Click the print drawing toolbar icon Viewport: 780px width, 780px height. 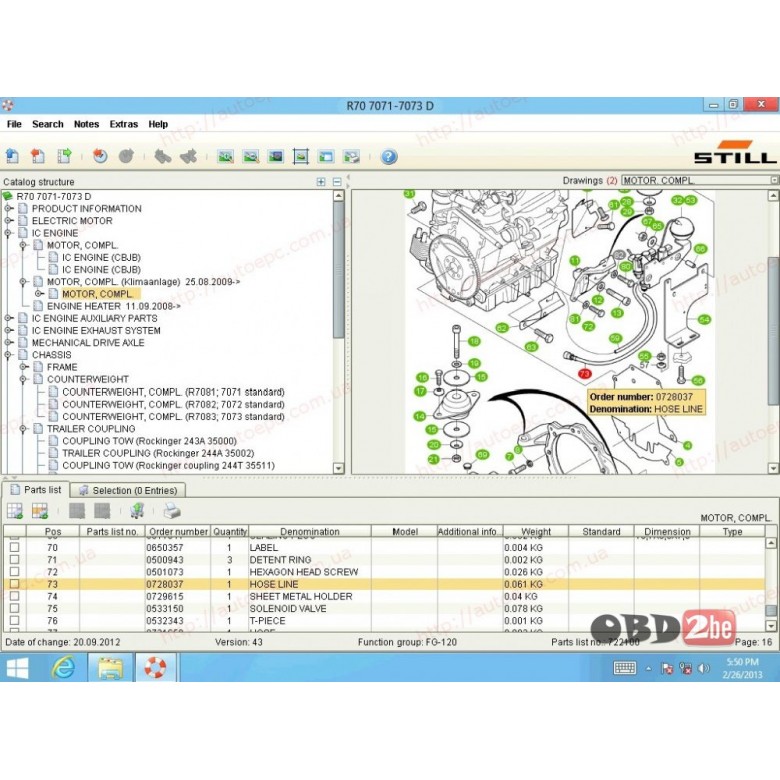[352, 157]
